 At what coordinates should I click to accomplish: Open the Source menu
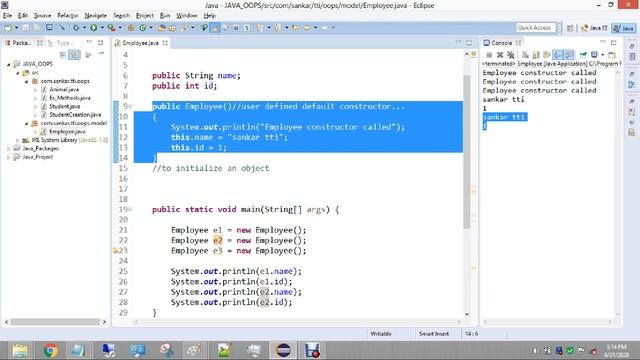click(42, 16)
